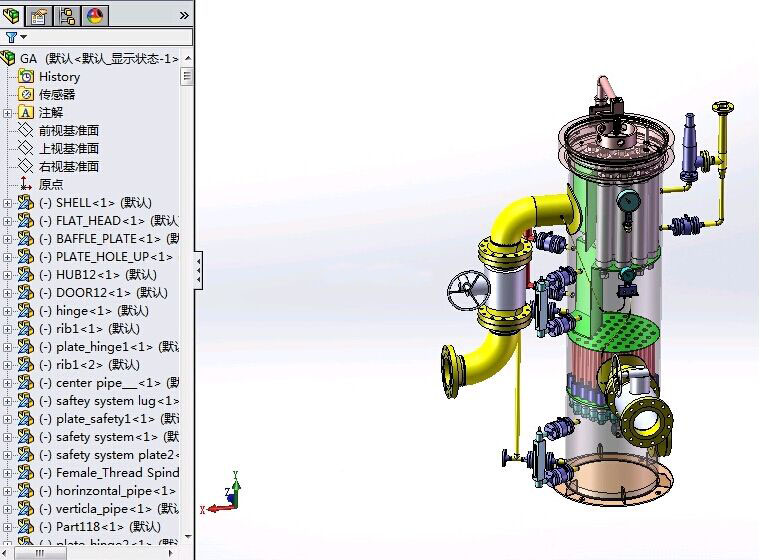
Task: Select the HUB12<1> text label
Action: pyautogui.click(x=88, y=274)
